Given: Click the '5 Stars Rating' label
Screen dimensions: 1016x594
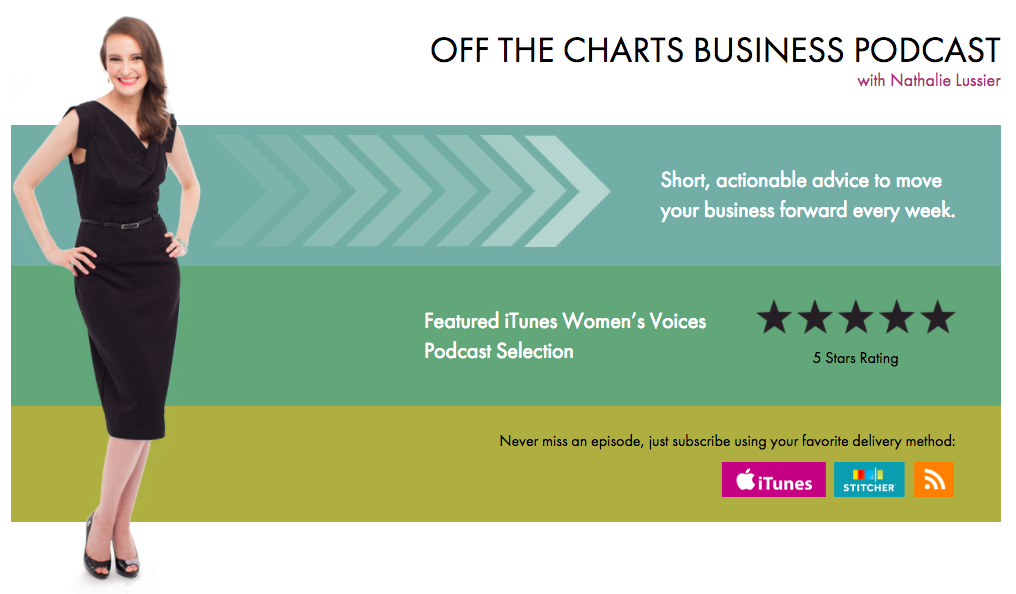Looking at the screenshot, I should pos(855,358).
